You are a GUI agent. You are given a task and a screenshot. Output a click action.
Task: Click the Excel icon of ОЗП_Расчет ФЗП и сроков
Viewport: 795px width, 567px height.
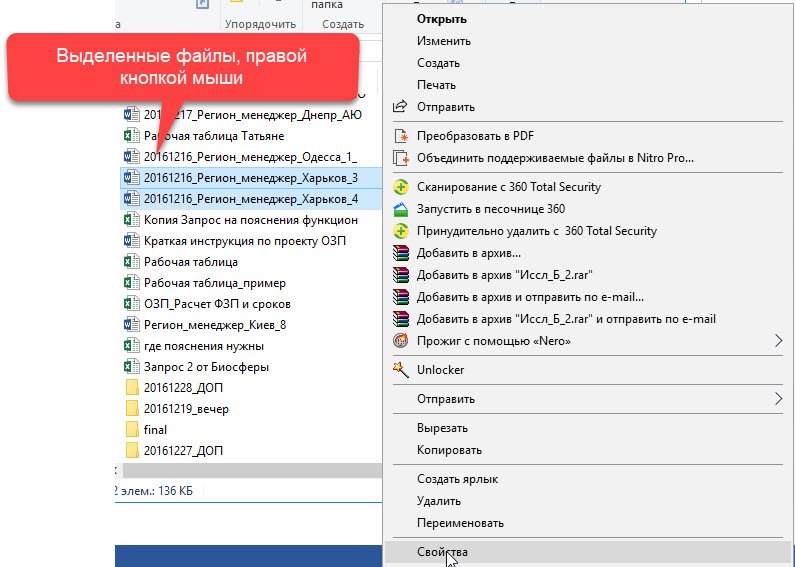point(129,304)
